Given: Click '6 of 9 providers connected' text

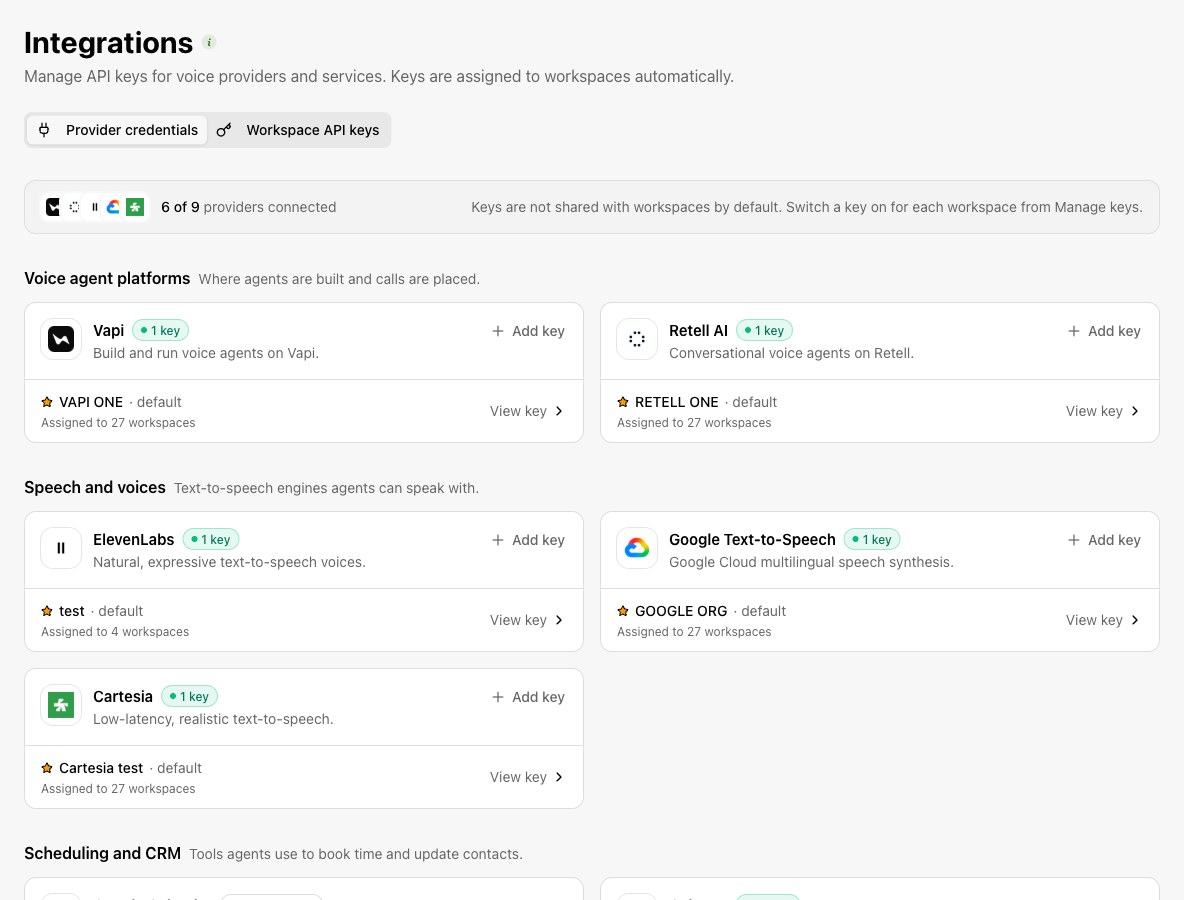Looking at the screenshot, I should [248, 207].
